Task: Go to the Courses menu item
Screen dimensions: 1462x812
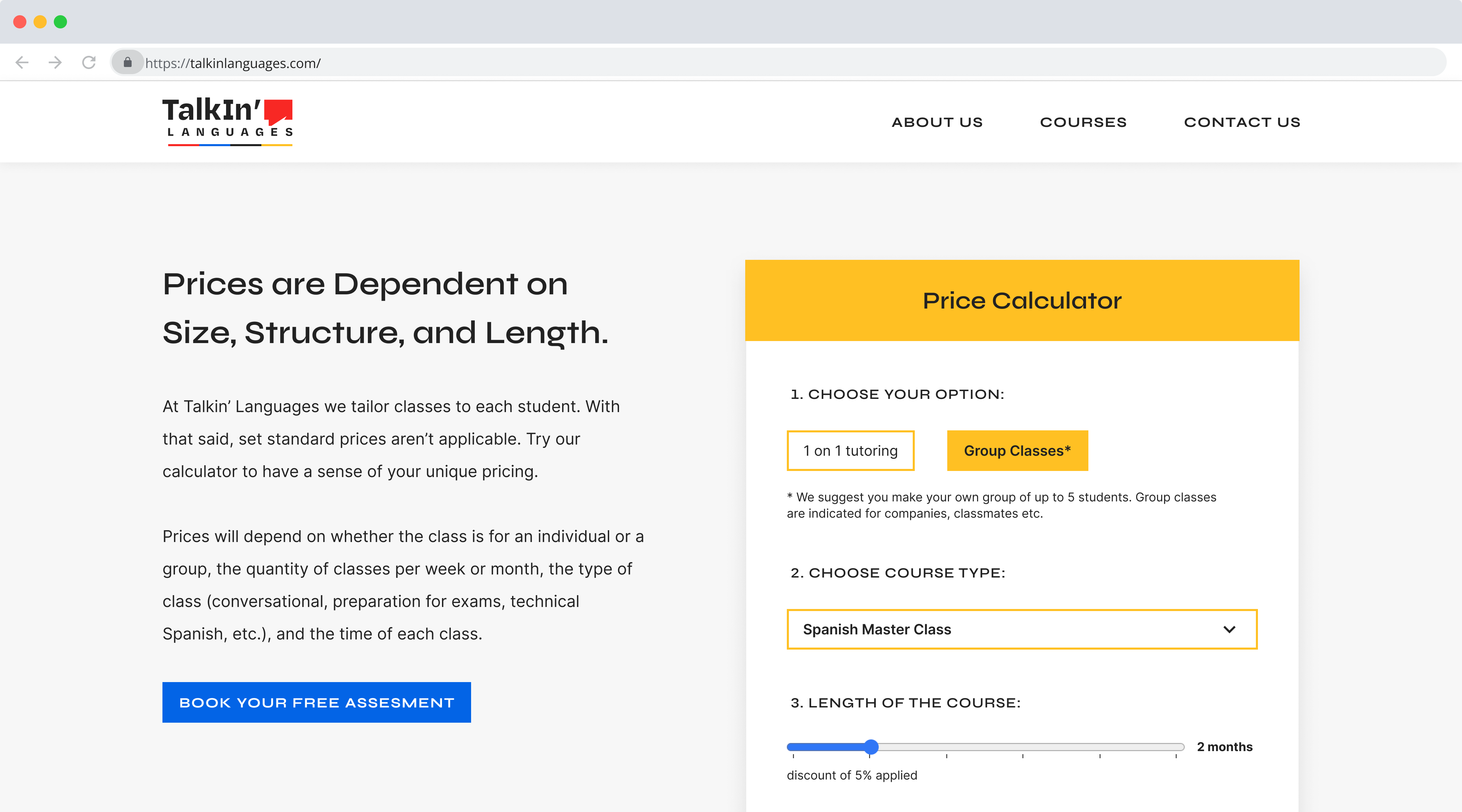Action: (1083, 122)
